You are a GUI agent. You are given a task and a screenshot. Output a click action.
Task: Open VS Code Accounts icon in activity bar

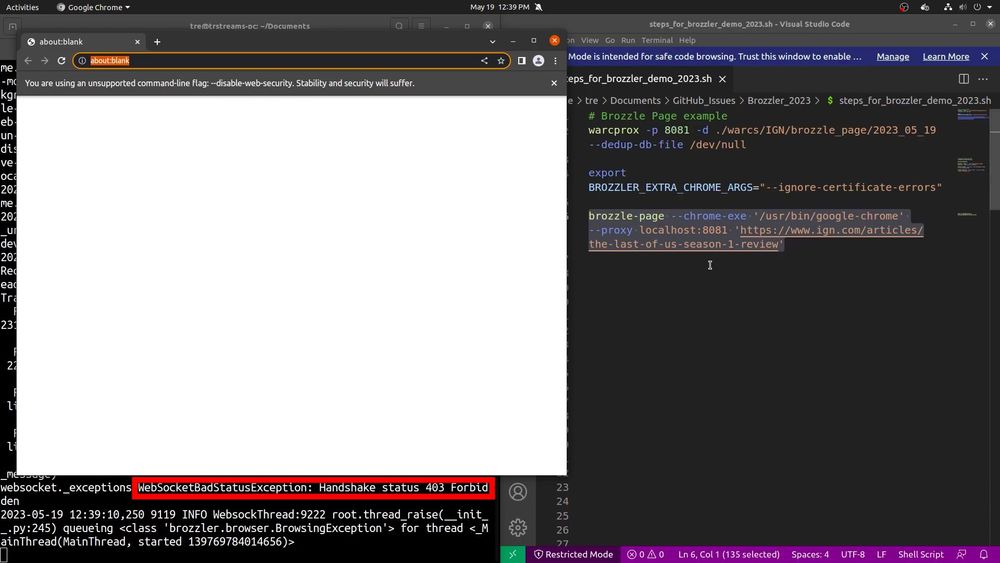click(x=518, y=492)
